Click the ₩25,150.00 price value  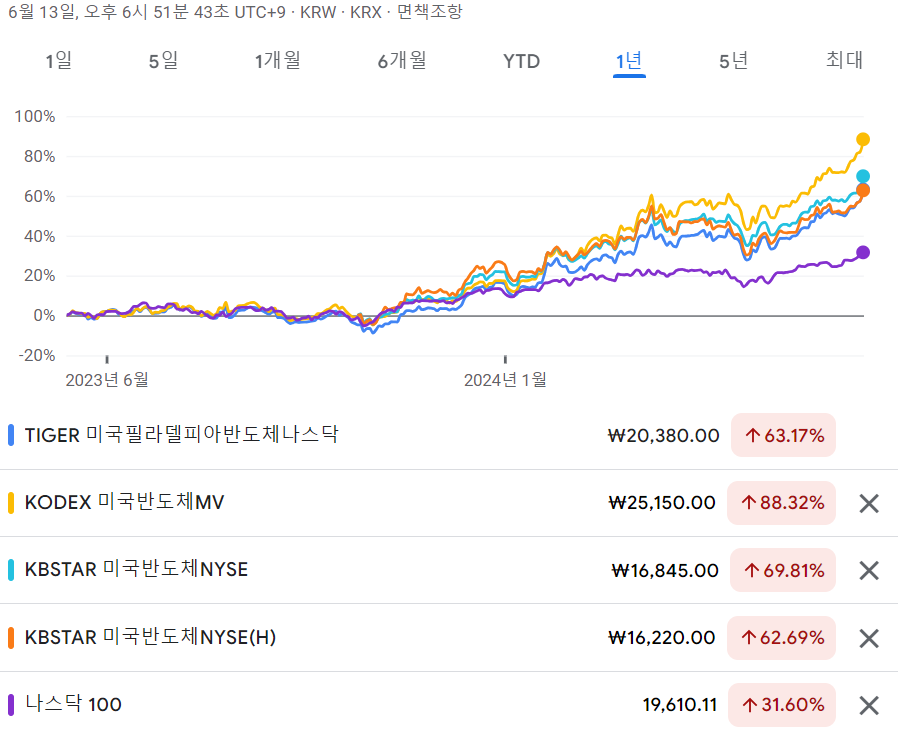click(x=661, y=503)
